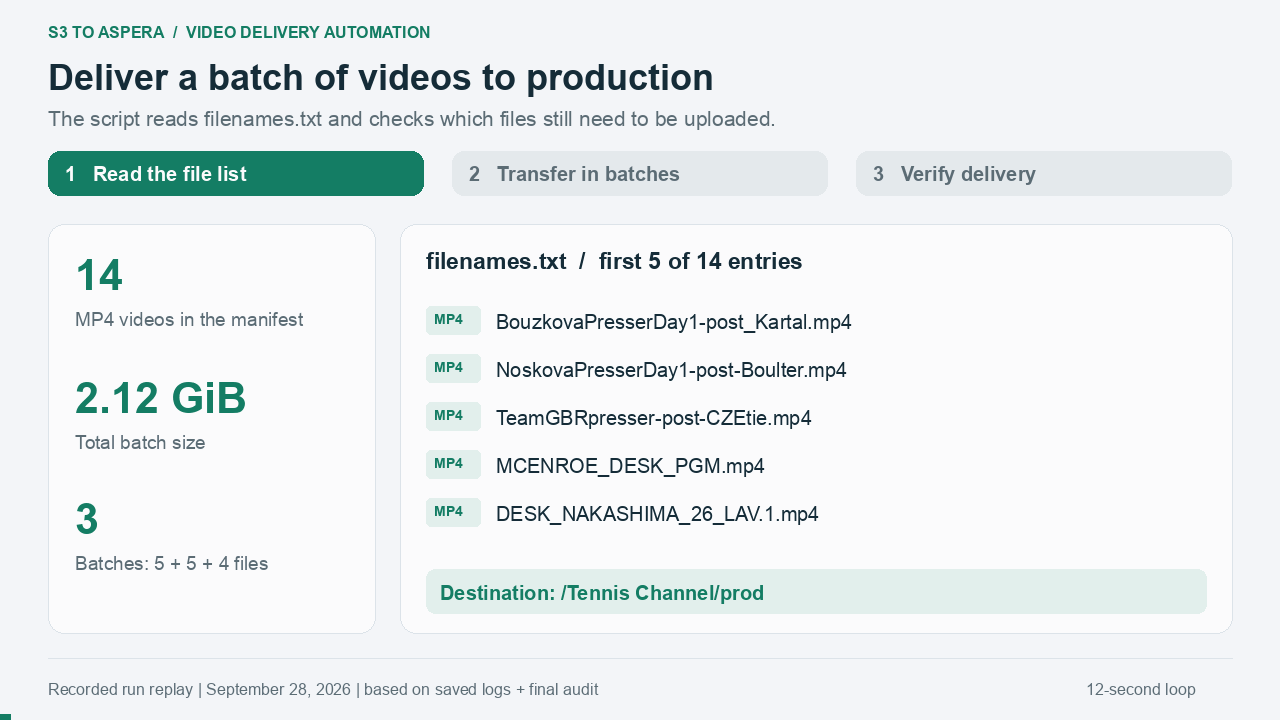Select file TeamGBRpresser-post-CZEtie.mp4
This screenshot has height=720, width=1280.
[x=654, y=418]
